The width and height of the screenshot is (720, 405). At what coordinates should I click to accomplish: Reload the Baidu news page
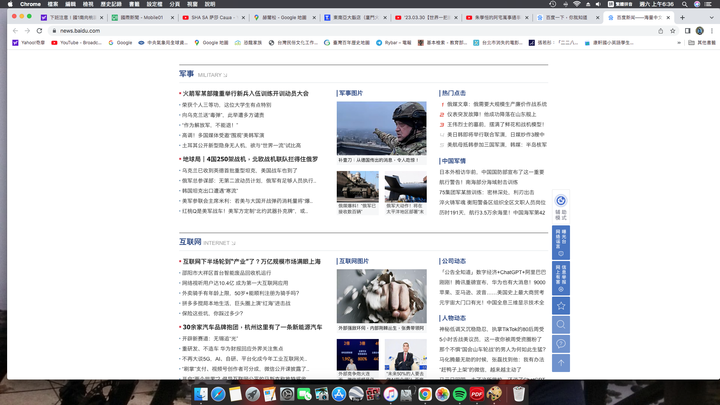pos(39,31)
